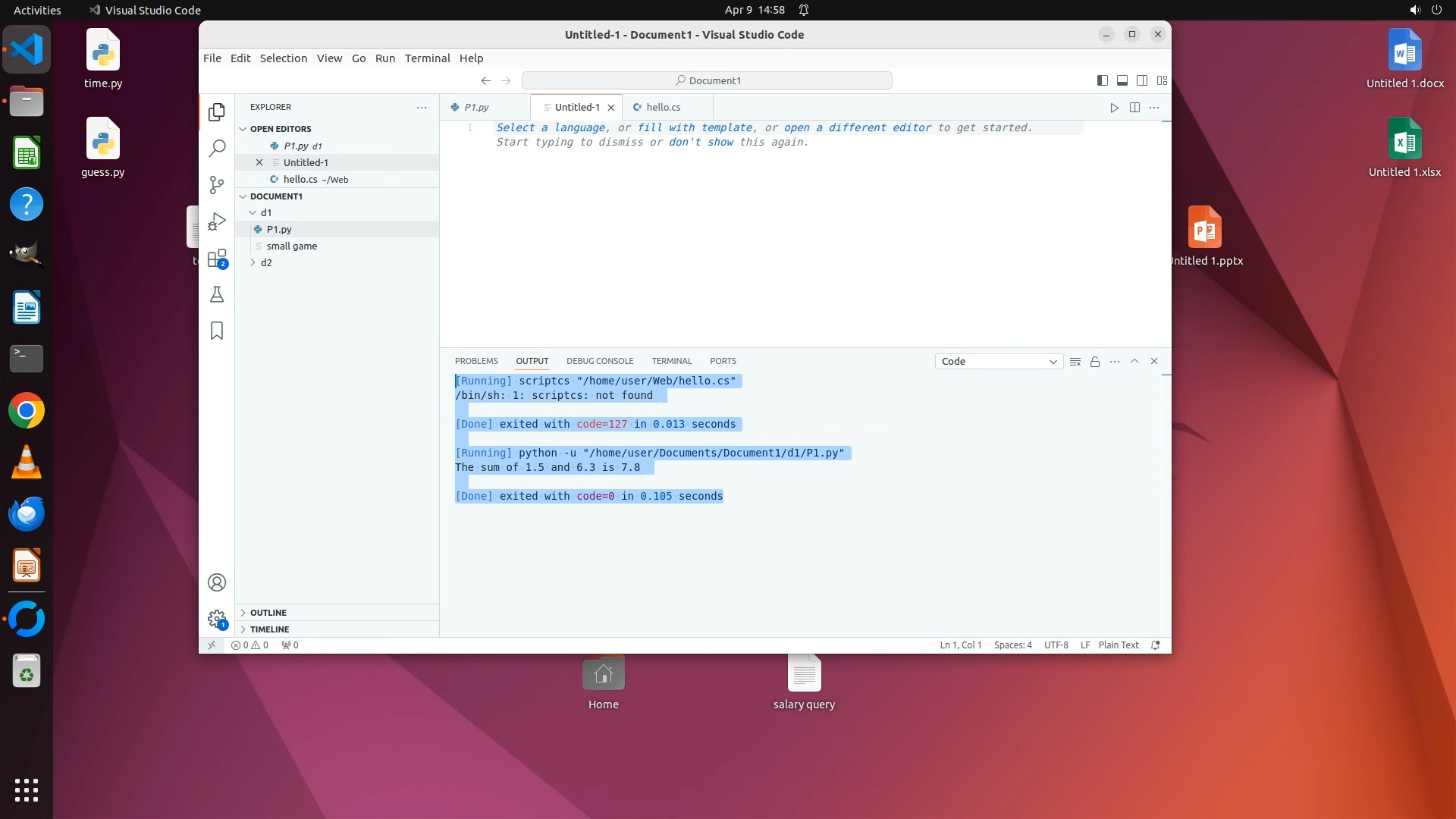Image resolution: width=1456 pixels, height=819 pixels.
Task: Clear the output panel
Action: 1075,362
